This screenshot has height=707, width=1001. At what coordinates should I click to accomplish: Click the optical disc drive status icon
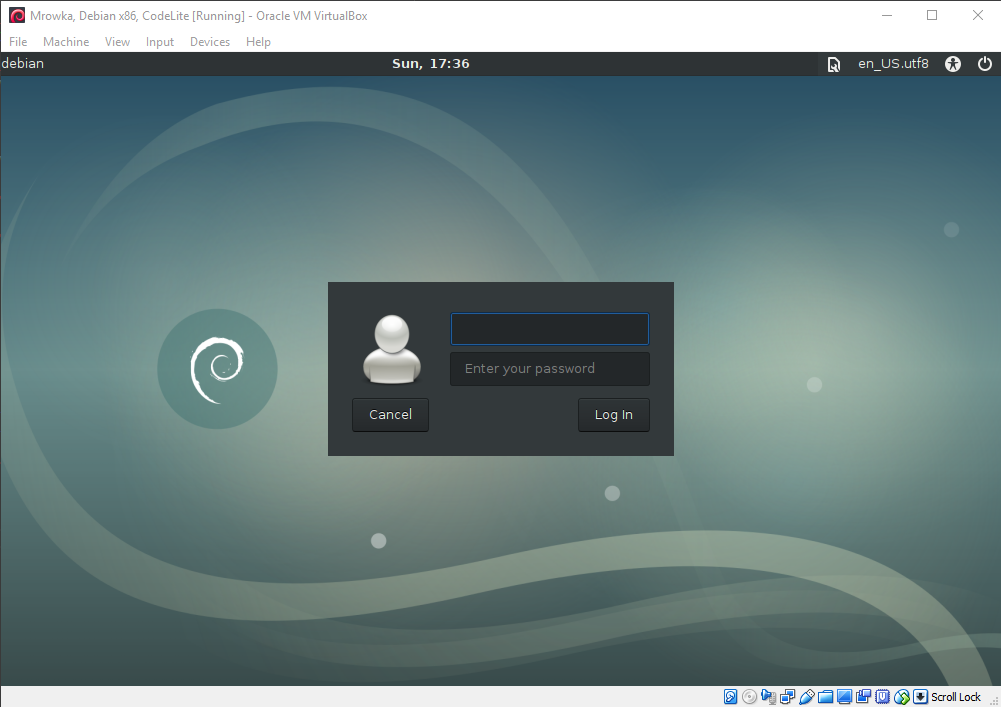750,697
